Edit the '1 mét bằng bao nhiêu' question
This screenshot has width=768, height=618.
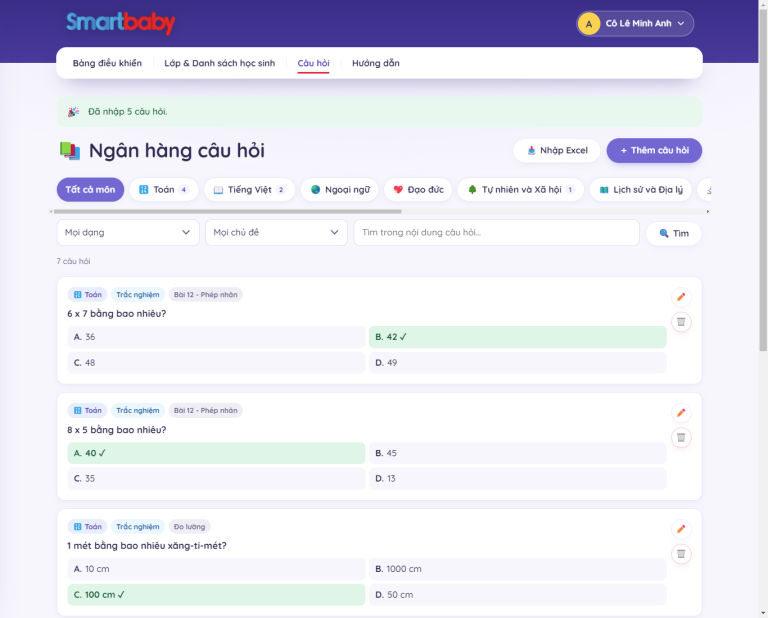(681, 529)
